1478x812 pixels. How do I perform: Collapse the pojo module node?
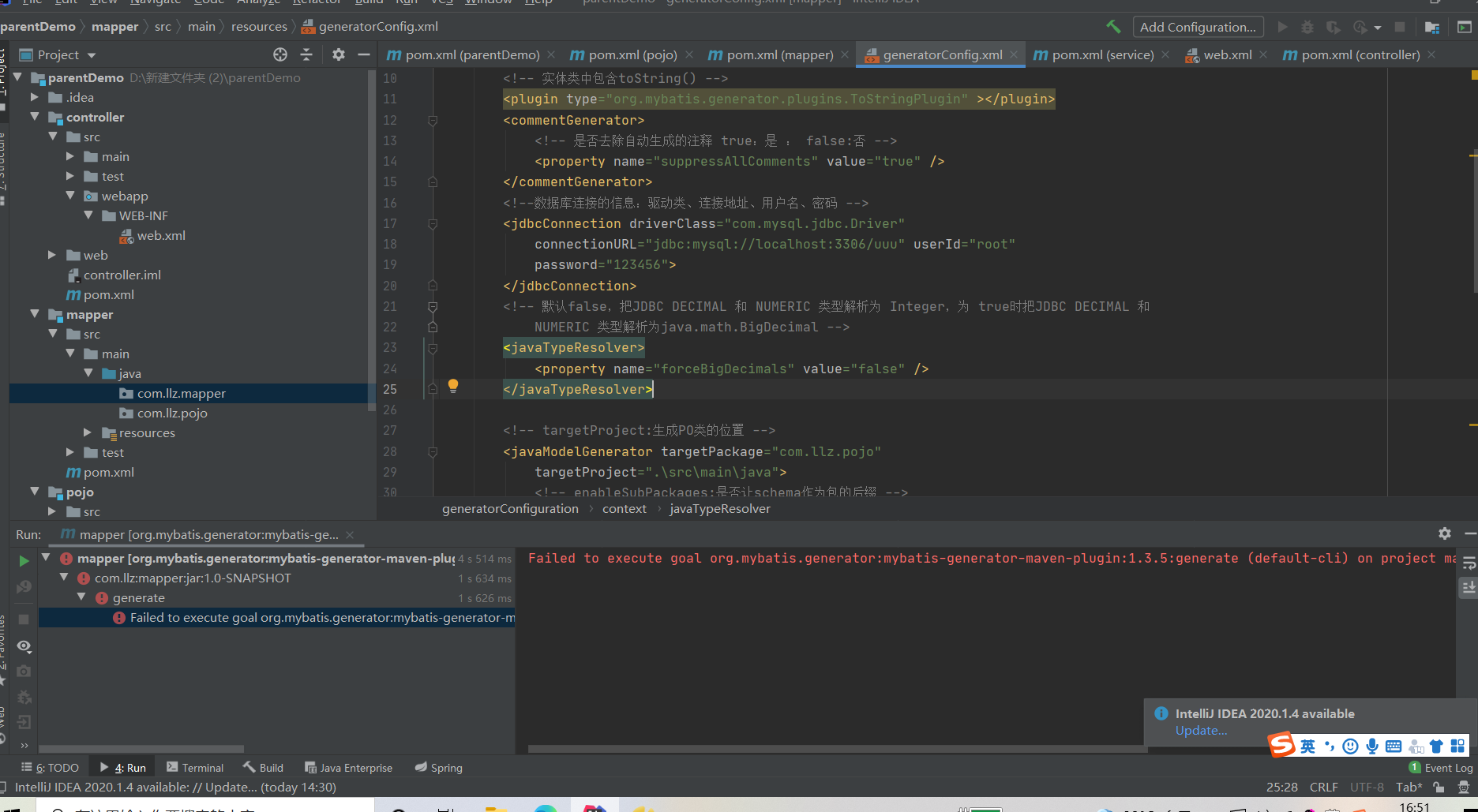[35, 492]
